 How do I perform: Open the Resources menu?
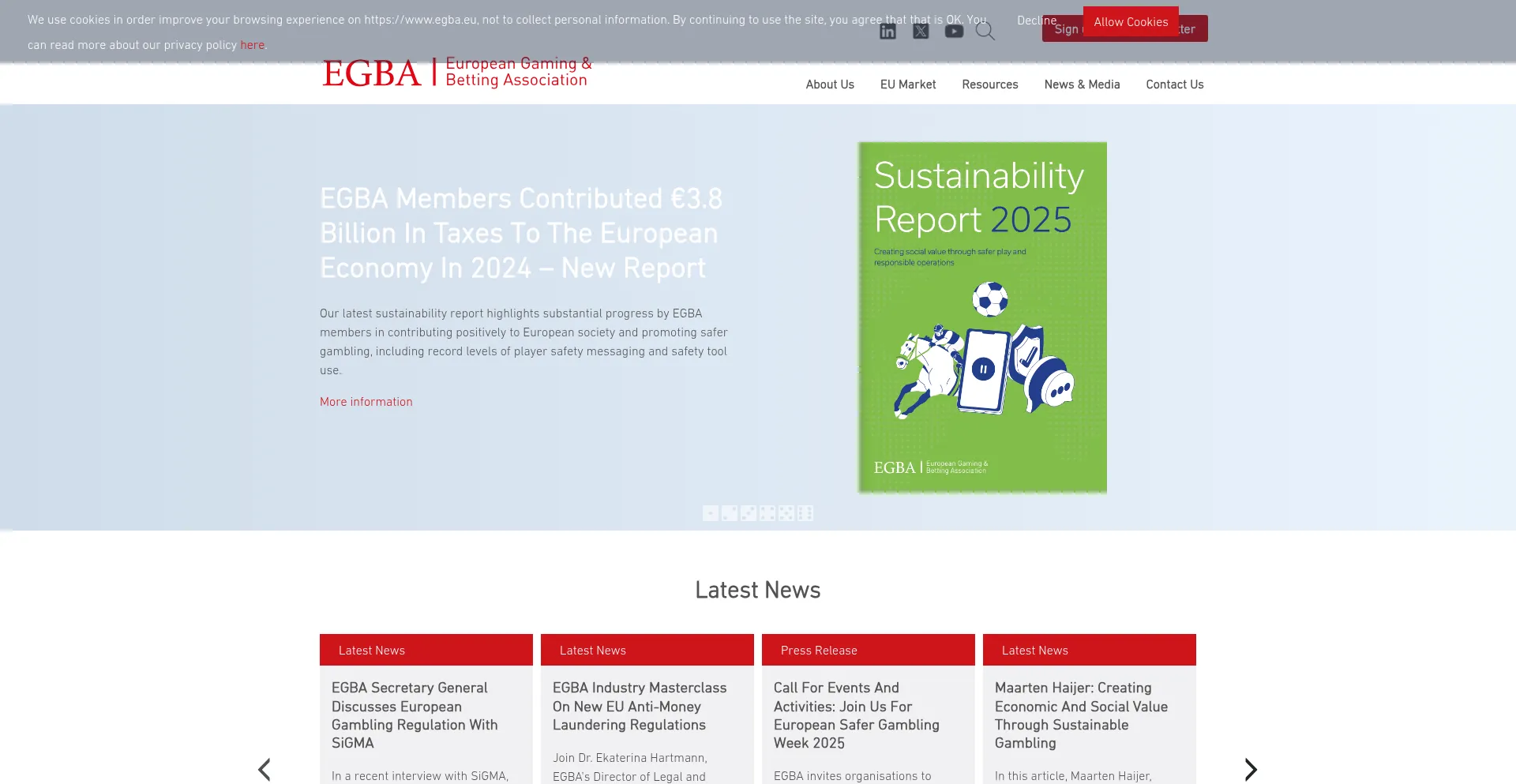[x=990, y=84]
